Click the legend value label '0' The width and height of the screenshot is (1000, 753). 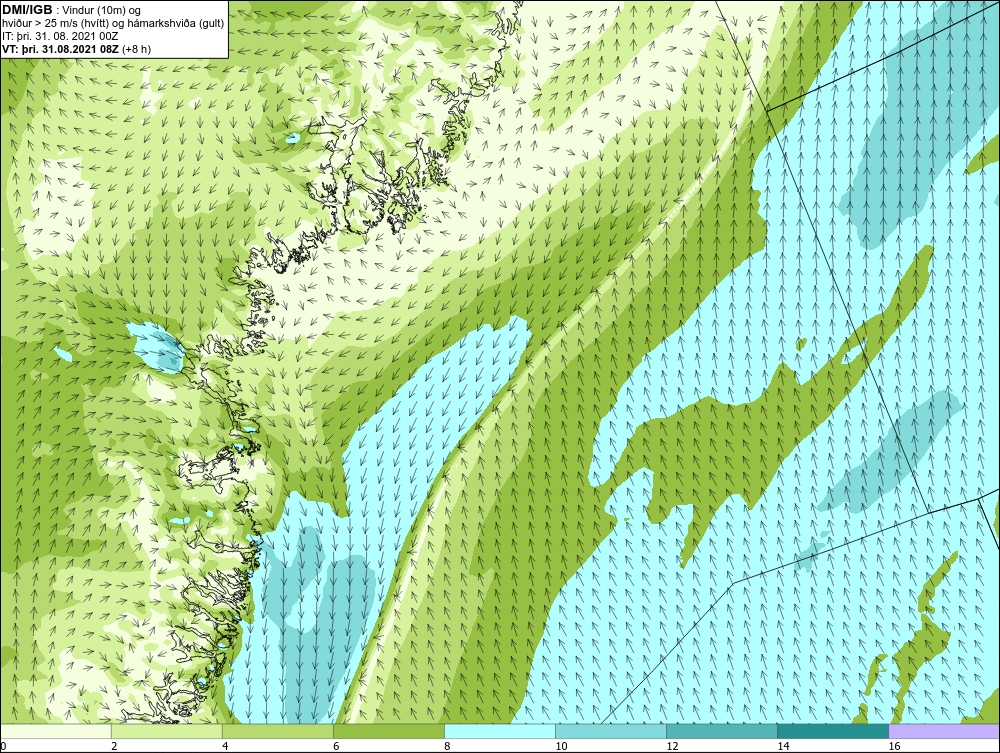3,746
